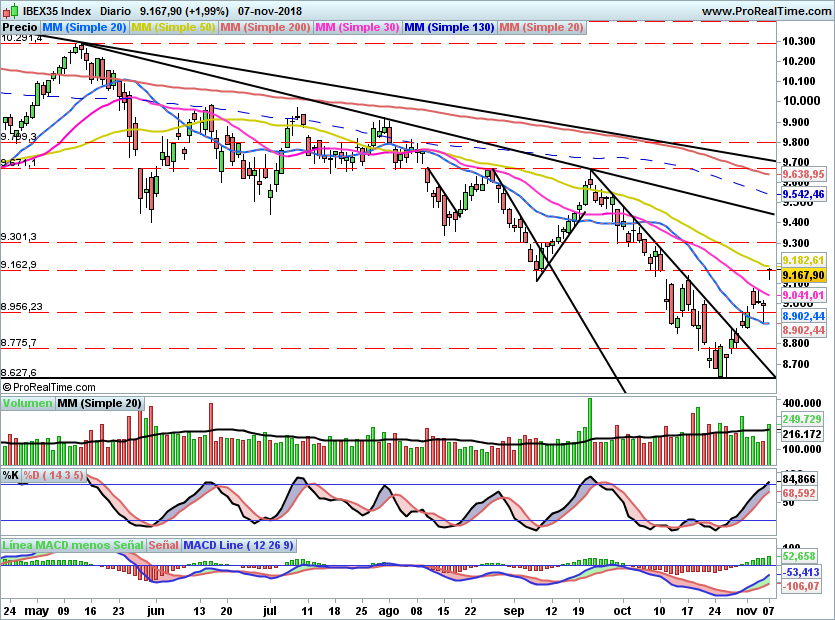Click the yellow current price tag 9.167,90
Viewport: 835px width, 620px height.
click(804, 275)
